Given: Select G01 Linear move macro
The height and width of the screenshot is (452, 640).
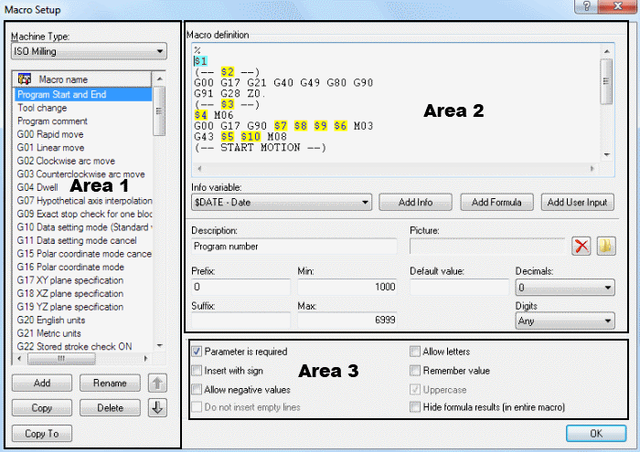Looking at the screenshot, I should point(83,148).
